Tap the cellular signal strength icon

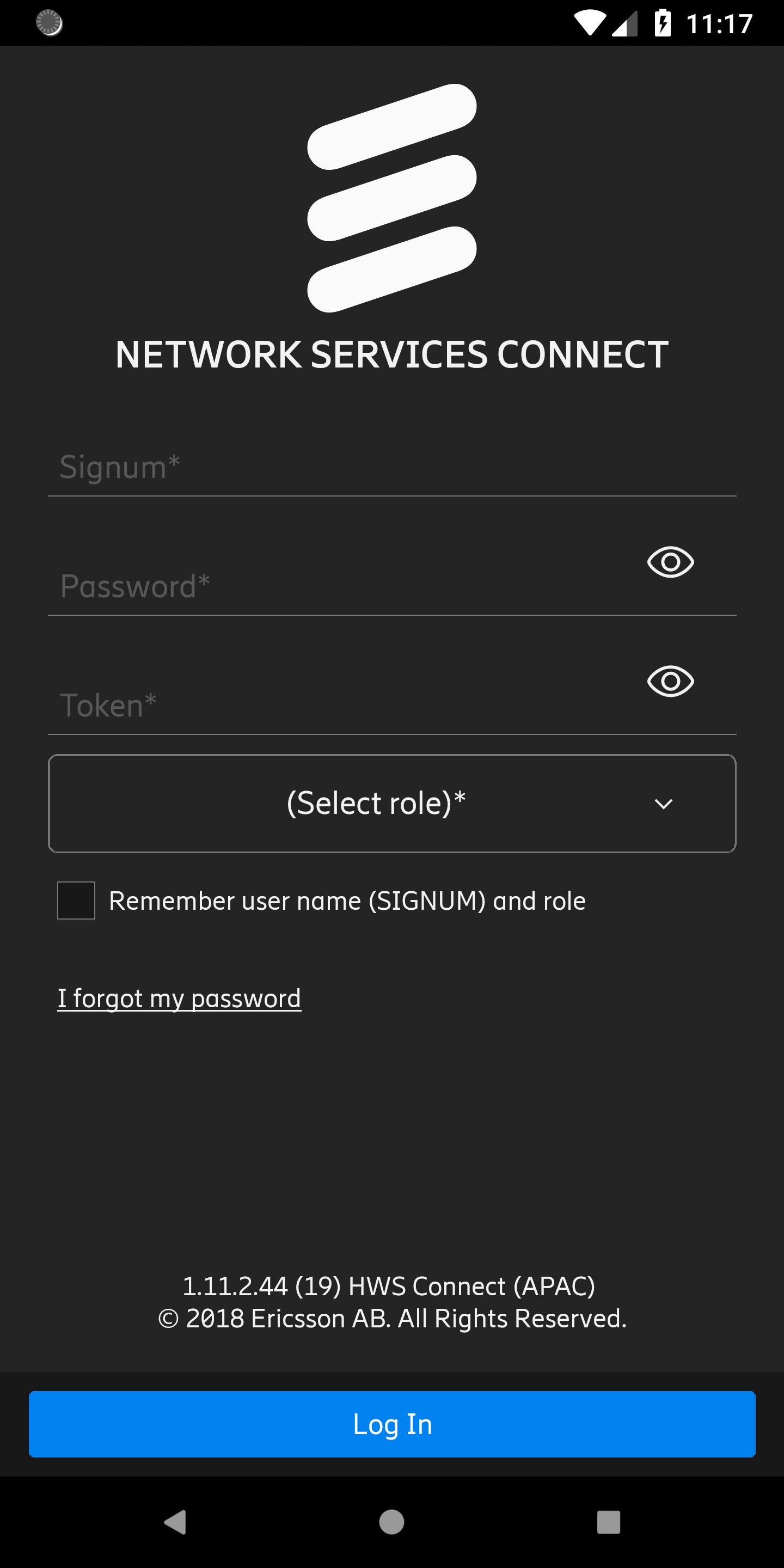click(x=624, y=23)
